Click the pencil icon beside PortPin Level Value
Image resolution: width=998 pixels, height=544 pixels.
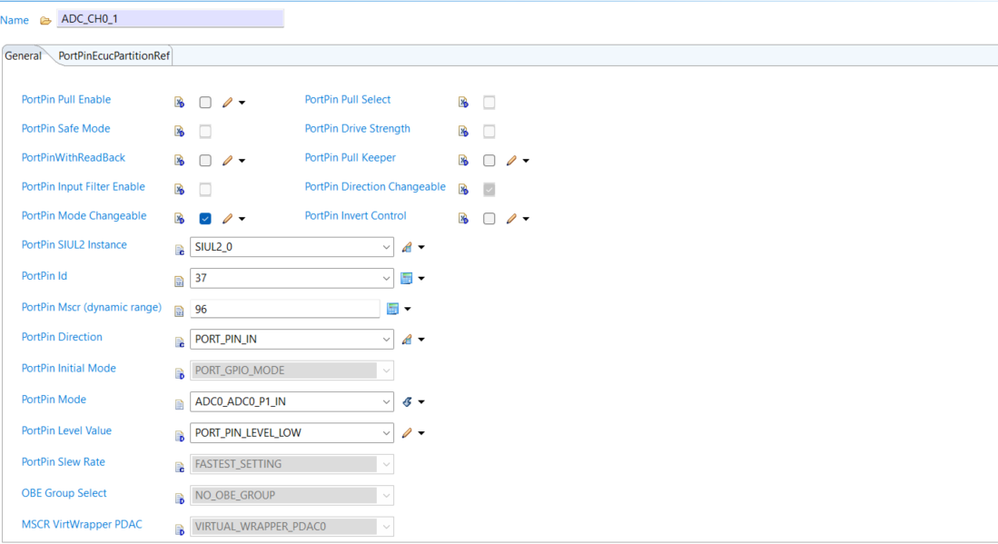click(407, 433)
